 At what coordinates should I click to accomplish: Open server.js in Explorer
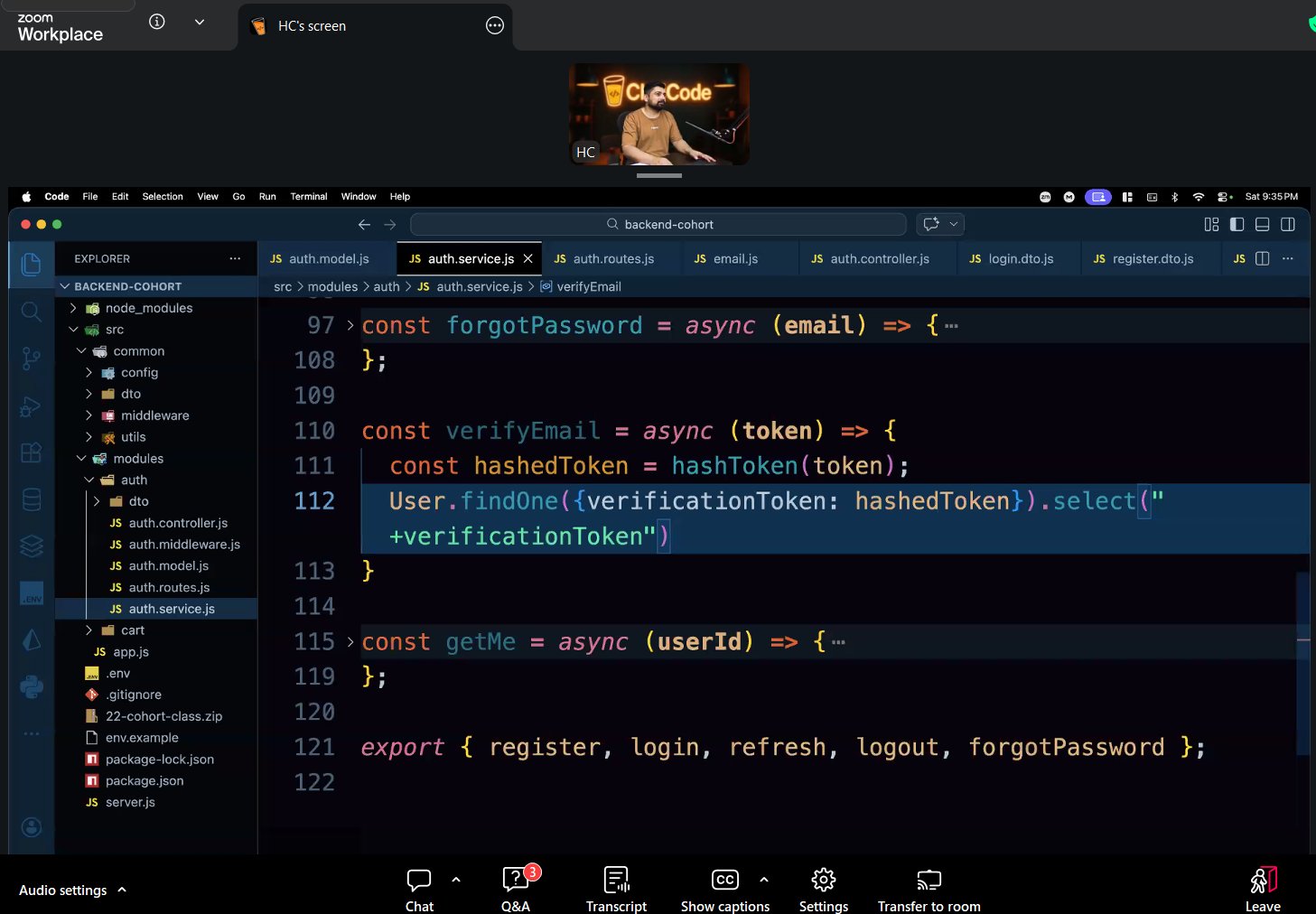click(x=130, y=802)
